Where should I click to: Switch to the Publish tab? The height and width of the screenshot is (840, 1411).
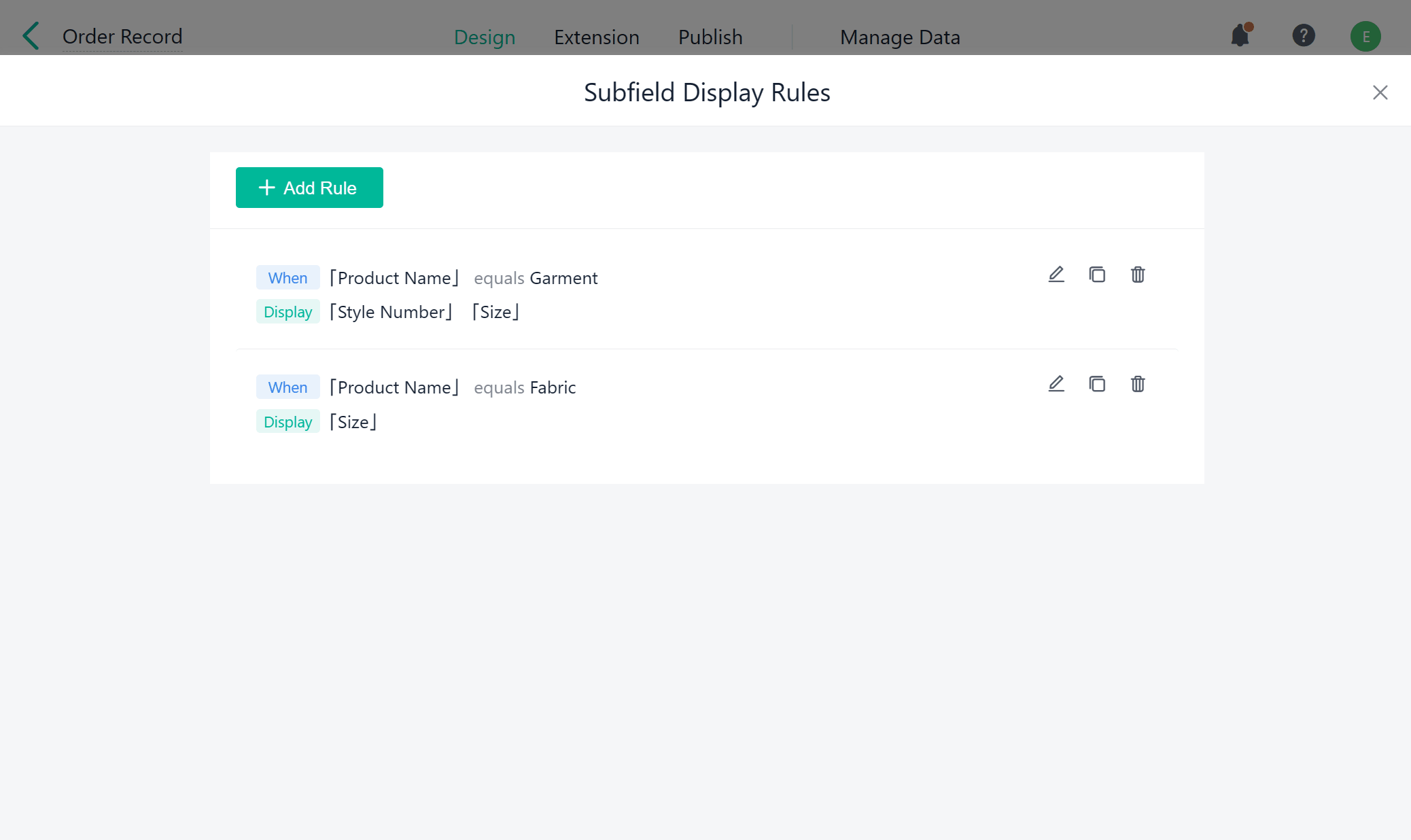[710, 37]
